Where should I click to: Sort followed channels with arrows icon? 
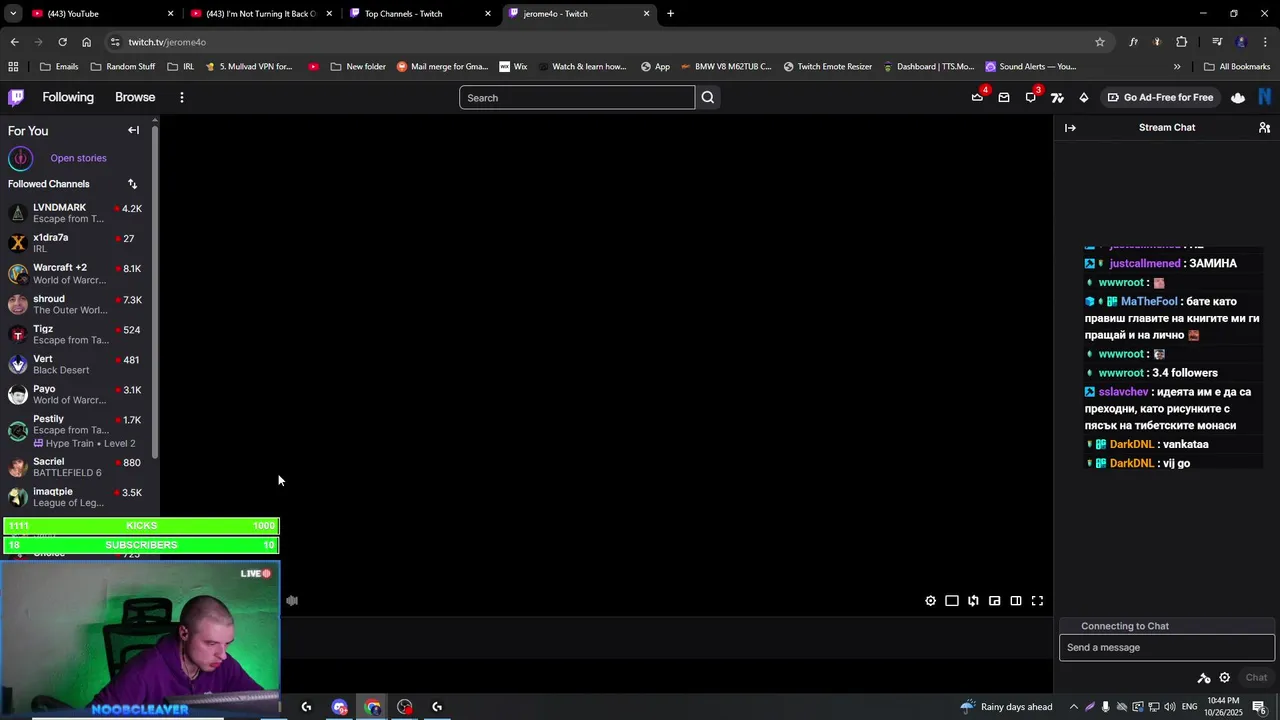pos(132,184)
